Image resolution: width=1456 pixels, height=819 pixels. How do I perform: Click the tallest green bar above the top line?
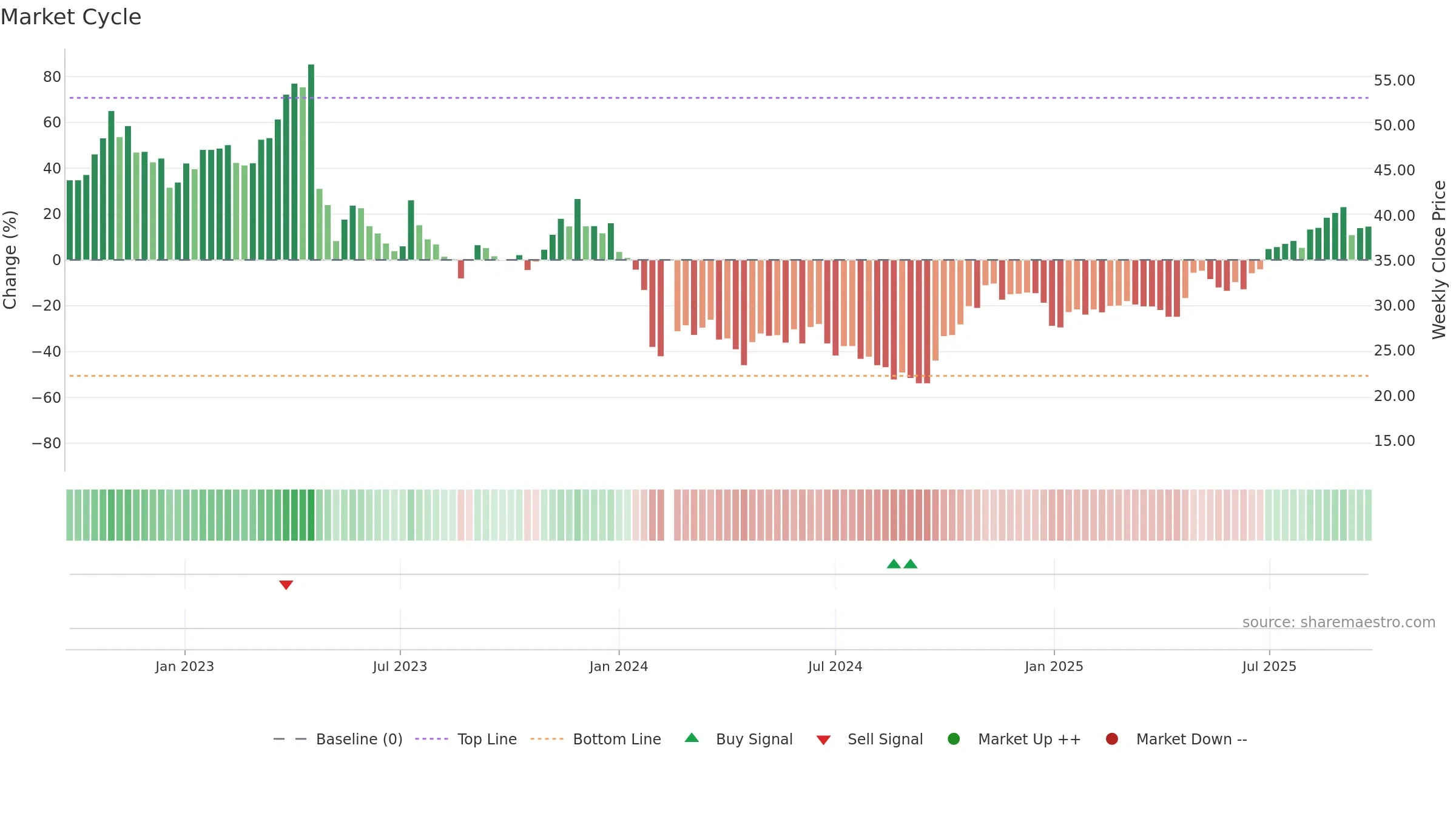click(x=311, y=162)
